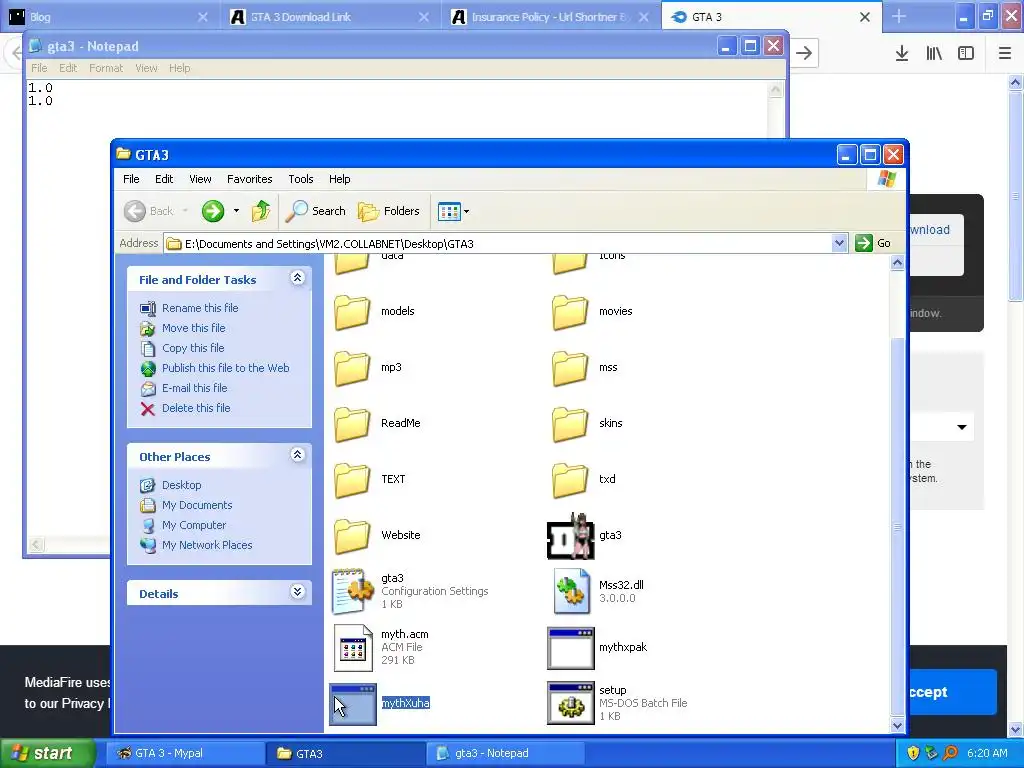Click Rename this file

[x=200, y=308]
